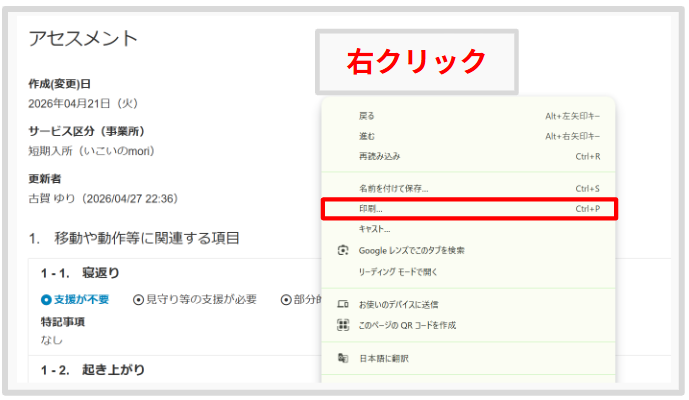Screen dimensions: 689x400
Task: Click the アセスメント page heading
Action: click(83, 39)
